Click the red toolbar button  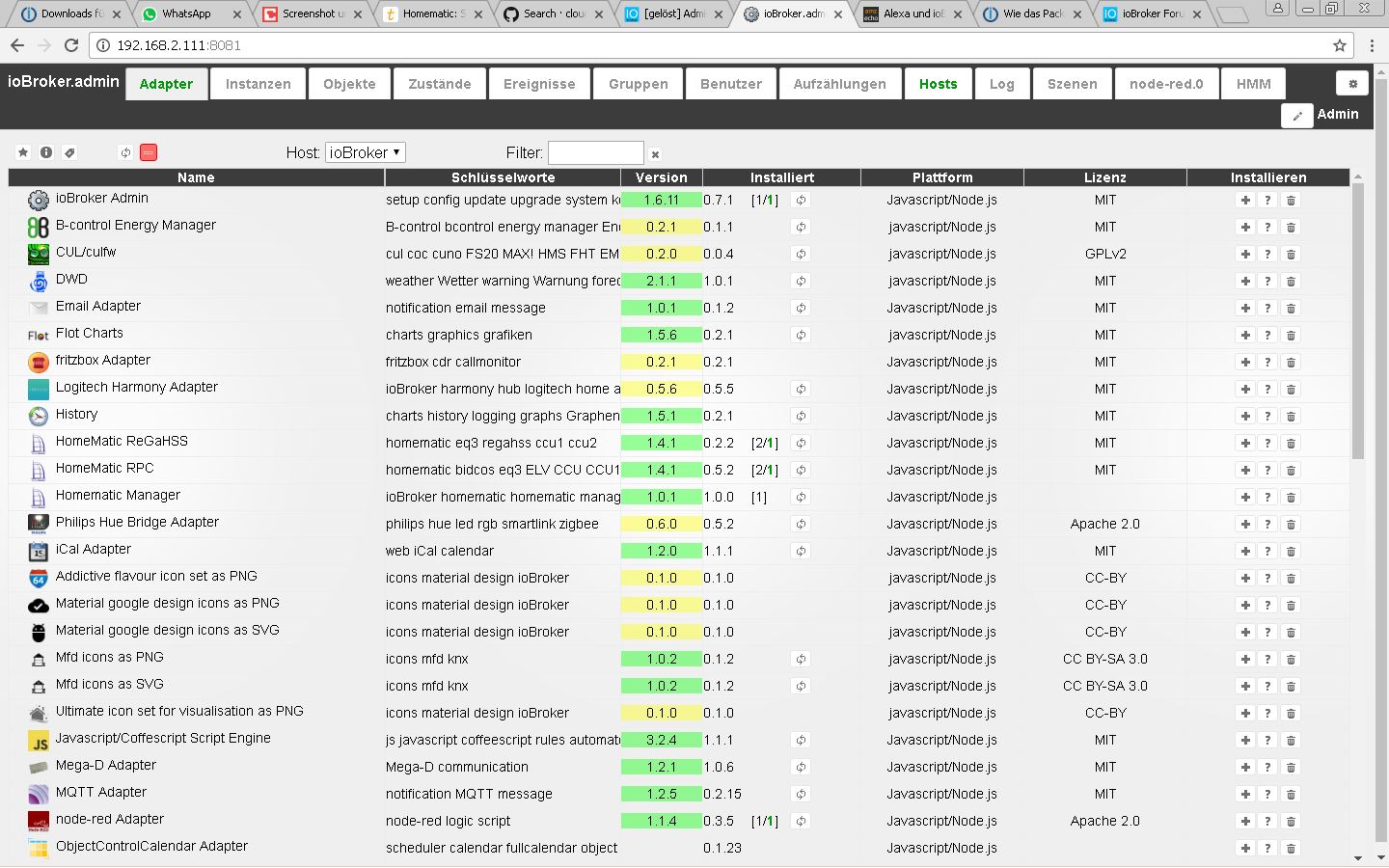tap(149, 152)
